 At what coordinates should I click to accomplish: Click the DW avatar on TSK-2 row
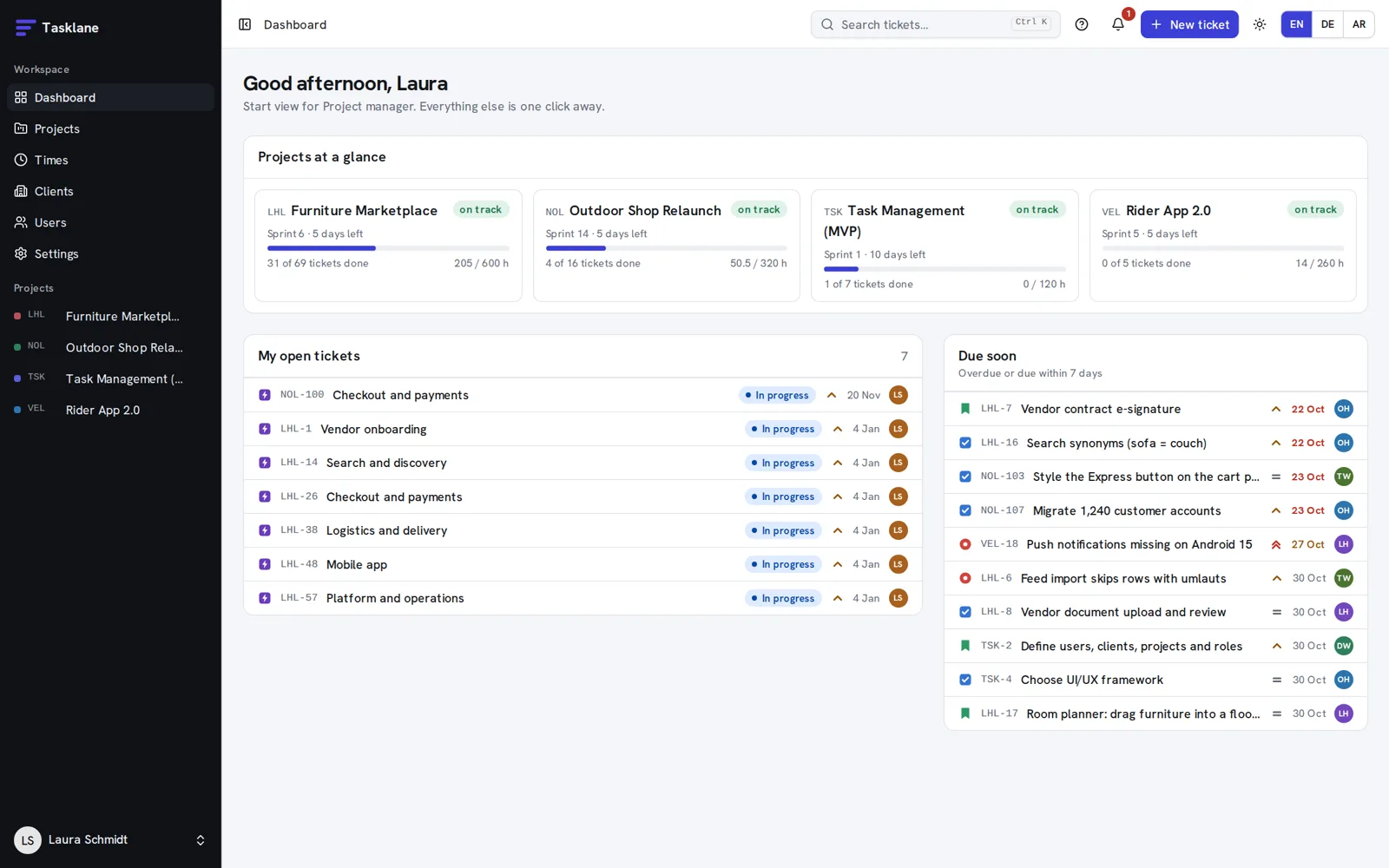click(1344, 646)
